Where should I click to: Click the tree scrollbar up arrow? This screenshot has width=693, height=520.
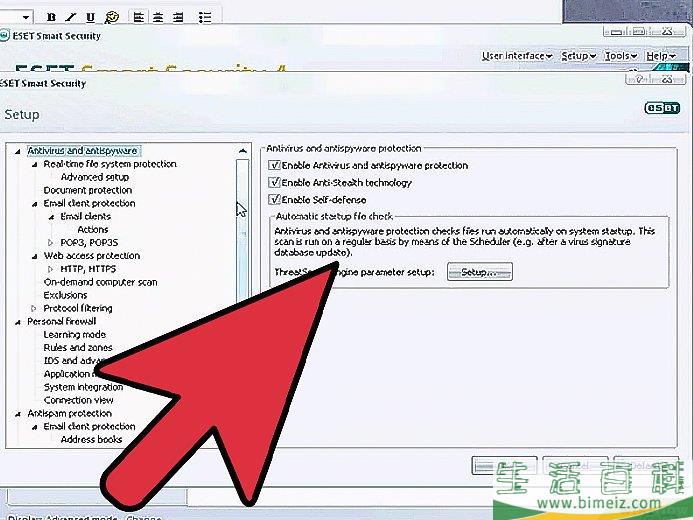pyautogui.click(x=243, y=152)
